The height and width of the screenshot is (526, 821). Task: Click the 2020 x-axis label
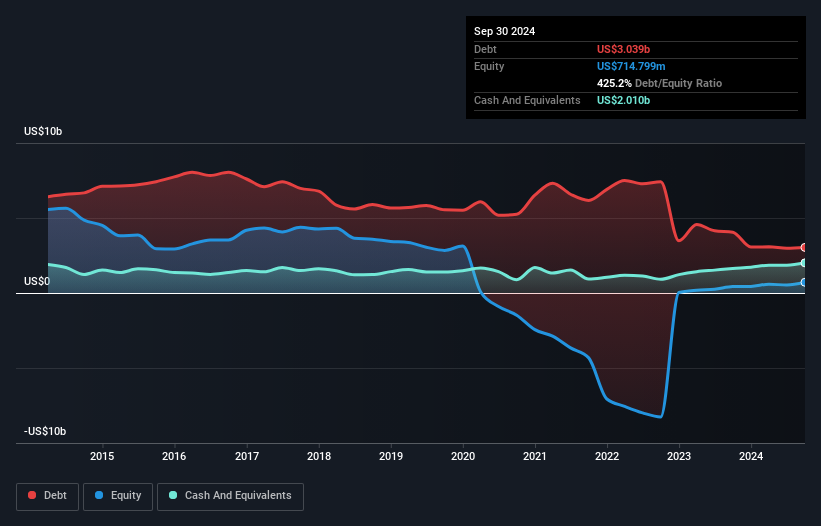(463, 456)
